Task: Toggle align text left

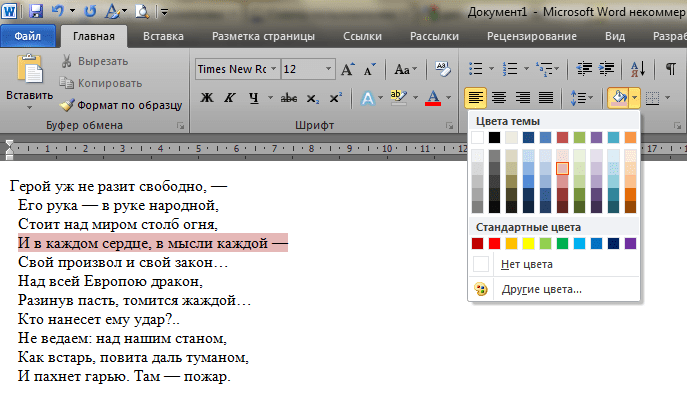Action: click(x=475, y=98)
